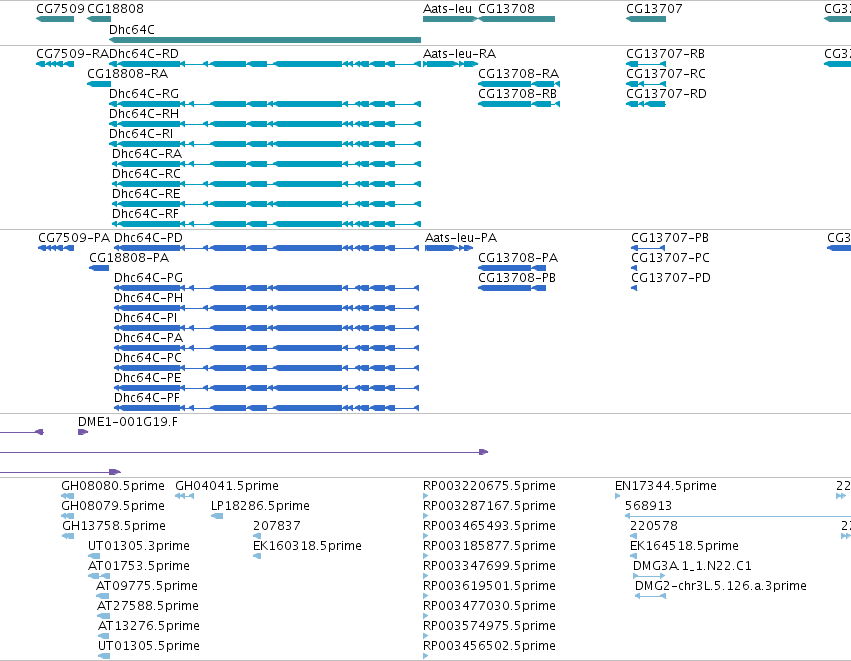Screen dimensions: 851x661
Task: Select the CG13707-RC transcript
Action: click(646, 84)
